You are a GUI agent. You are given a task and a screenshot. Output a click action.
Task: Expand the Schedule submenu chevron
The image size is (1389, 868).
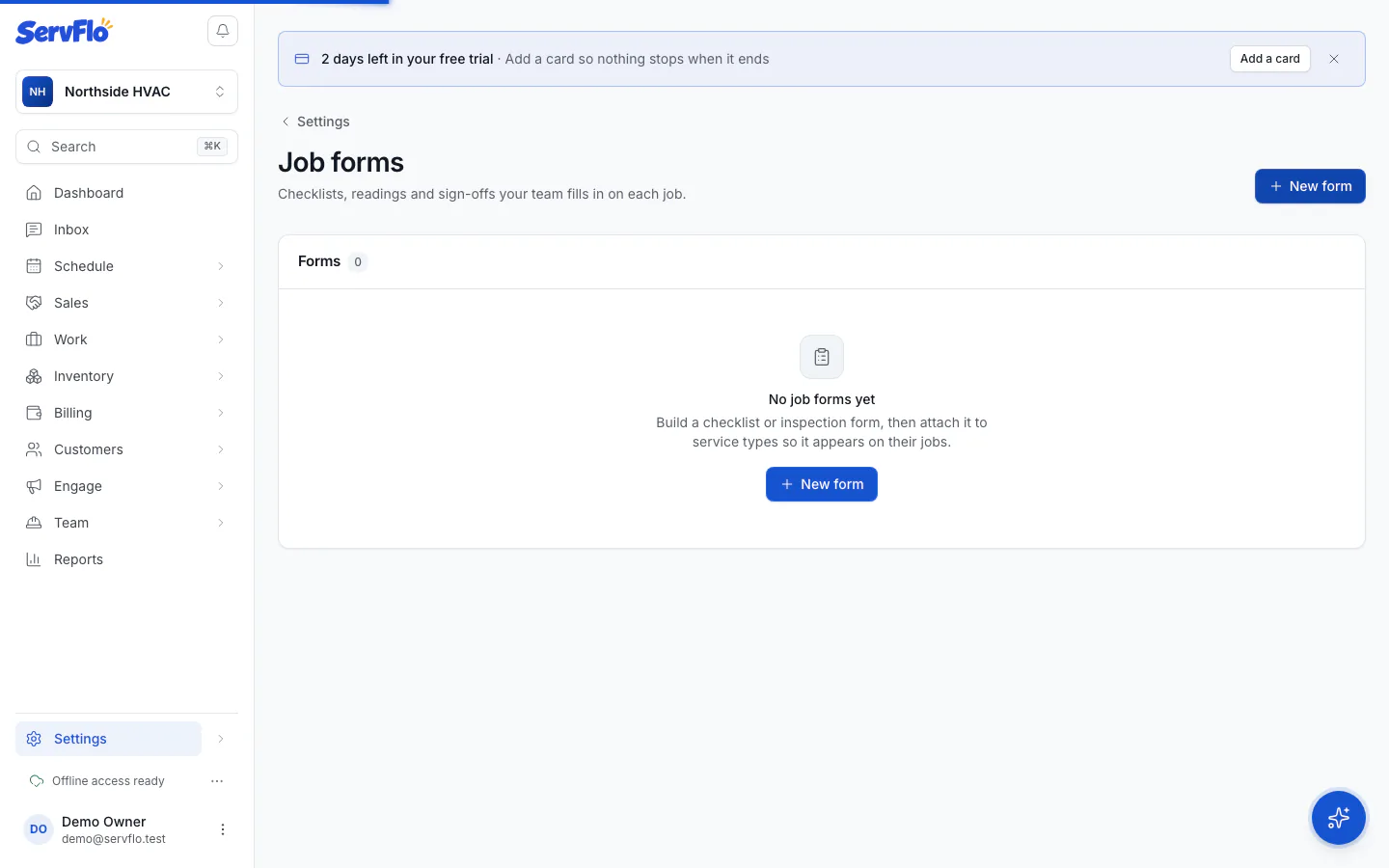tap(221, 266)
